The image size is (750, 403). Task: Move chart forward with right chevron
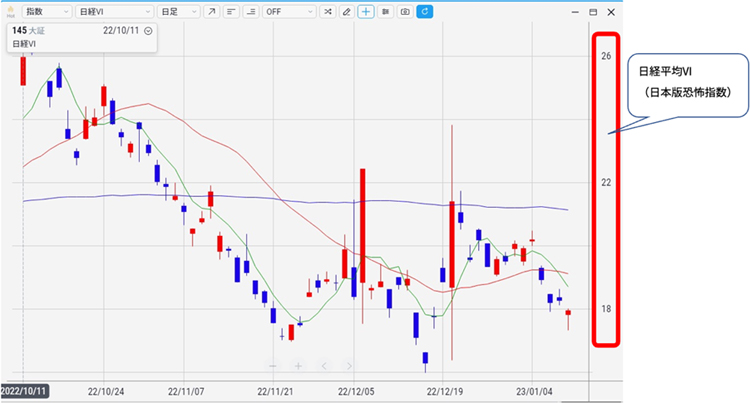(349, 366)
